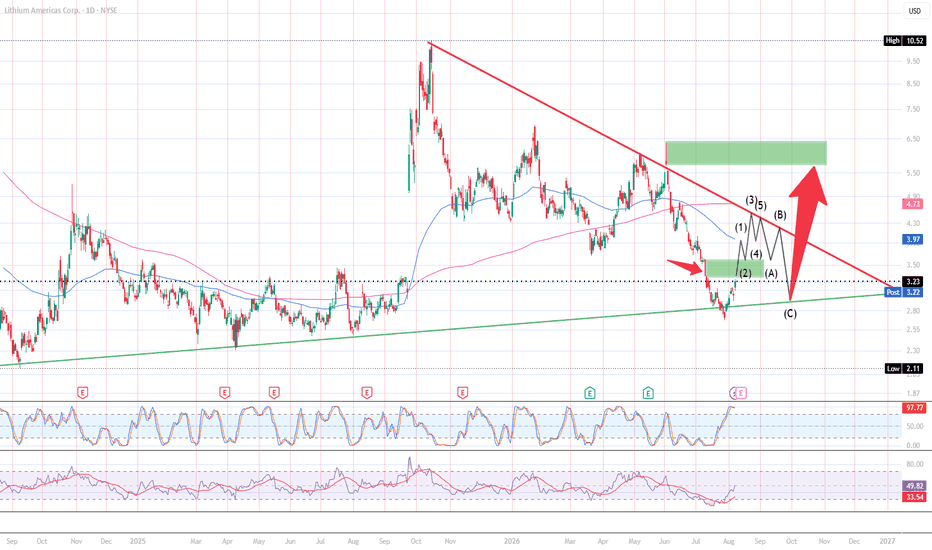This screenshot has height=550, width=932.
Task: Click the 9.50 level on the price scale
Action: pos(913,61)
